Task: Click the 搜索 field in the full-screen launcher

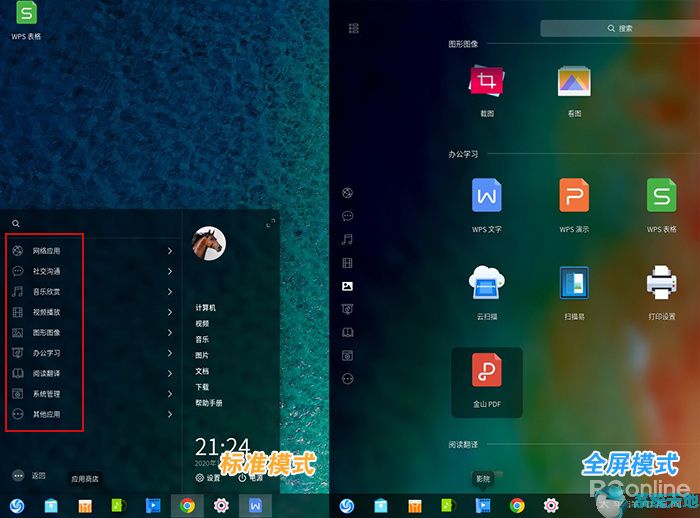Action: (x=620, y=28)
